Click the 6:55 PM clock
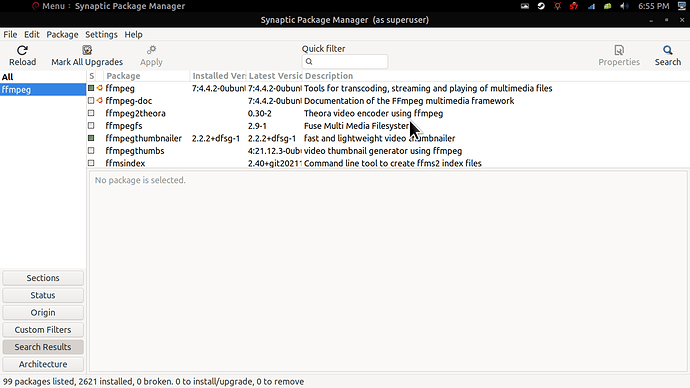This screenshot has height=388, width=690. coord(653,6)
